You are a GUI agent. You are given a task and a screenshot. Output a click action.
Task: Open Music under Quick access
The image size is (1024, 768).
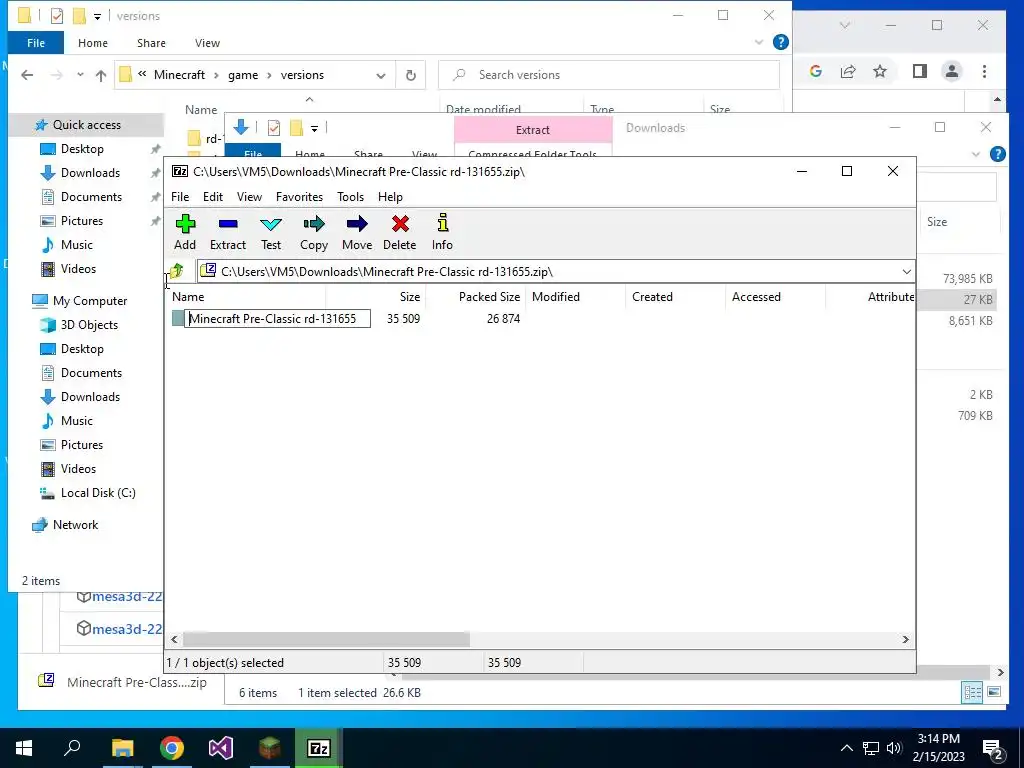pyautogui.click(x=76, y=245)
